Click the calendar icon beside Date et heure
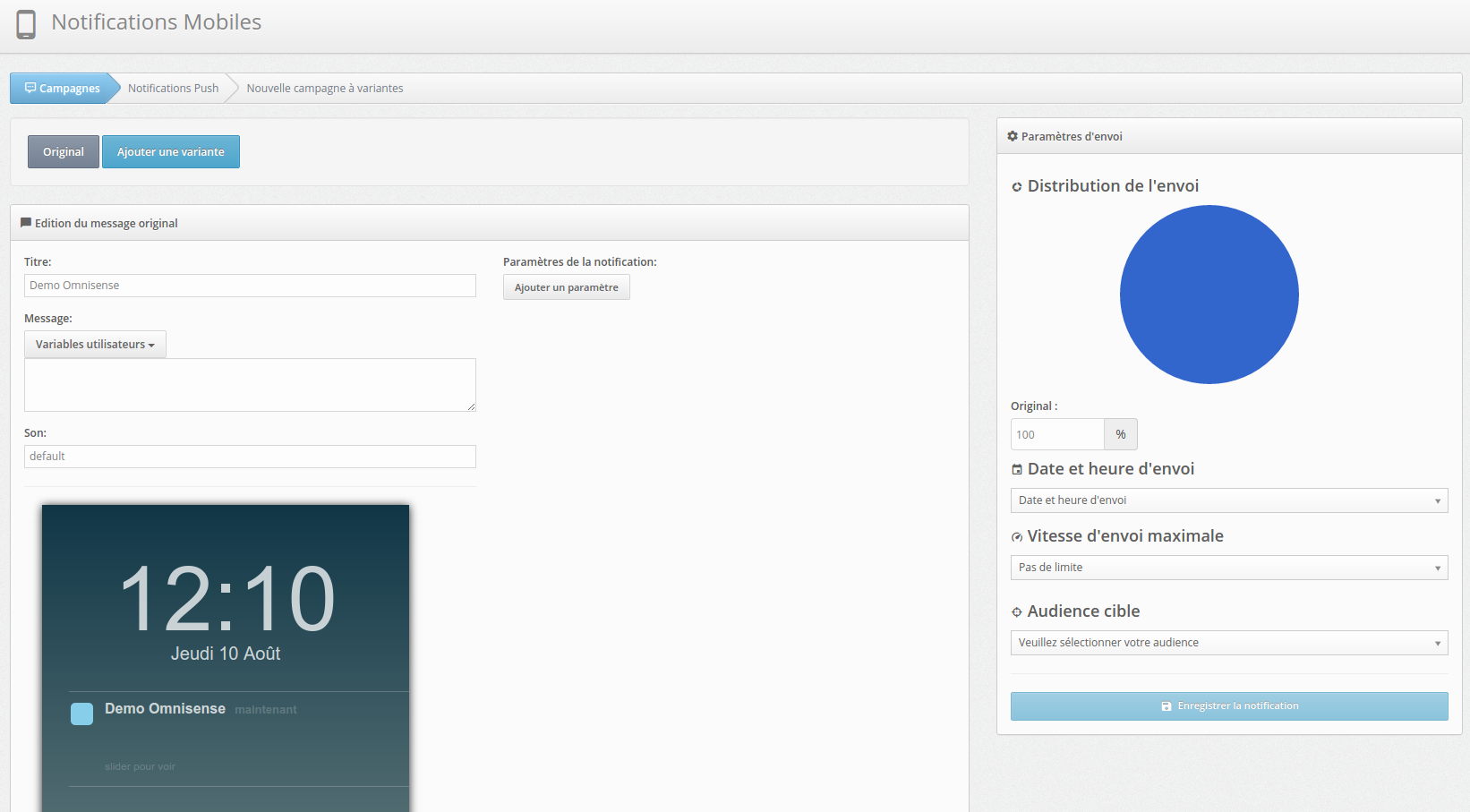This screenshot has width=1470, height=812. click(1017, 470)
